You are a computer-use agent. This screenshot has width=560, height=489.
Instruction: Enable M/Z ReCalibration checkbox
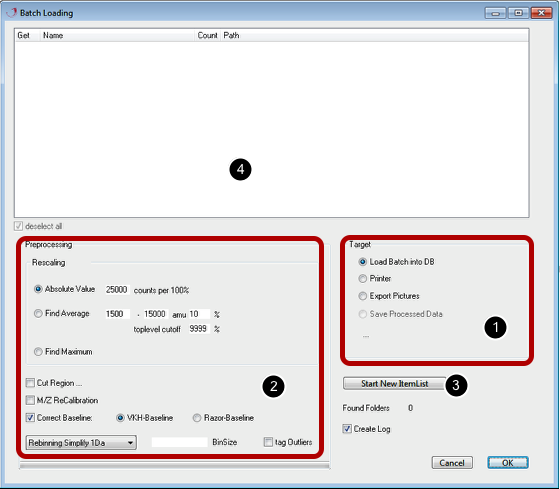(30, 400)
